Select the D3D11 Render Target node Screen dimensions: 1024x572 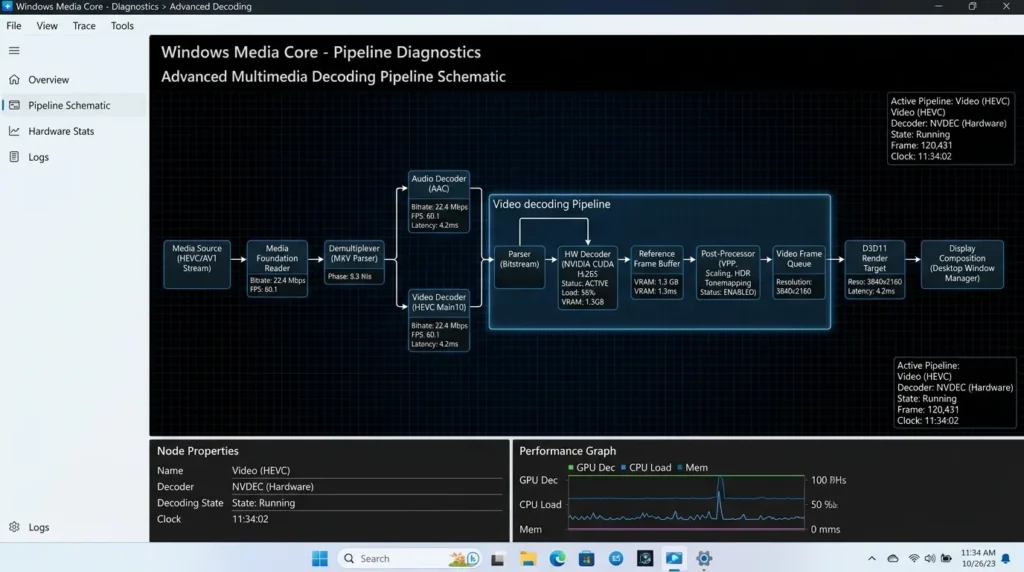click(874, 269)
